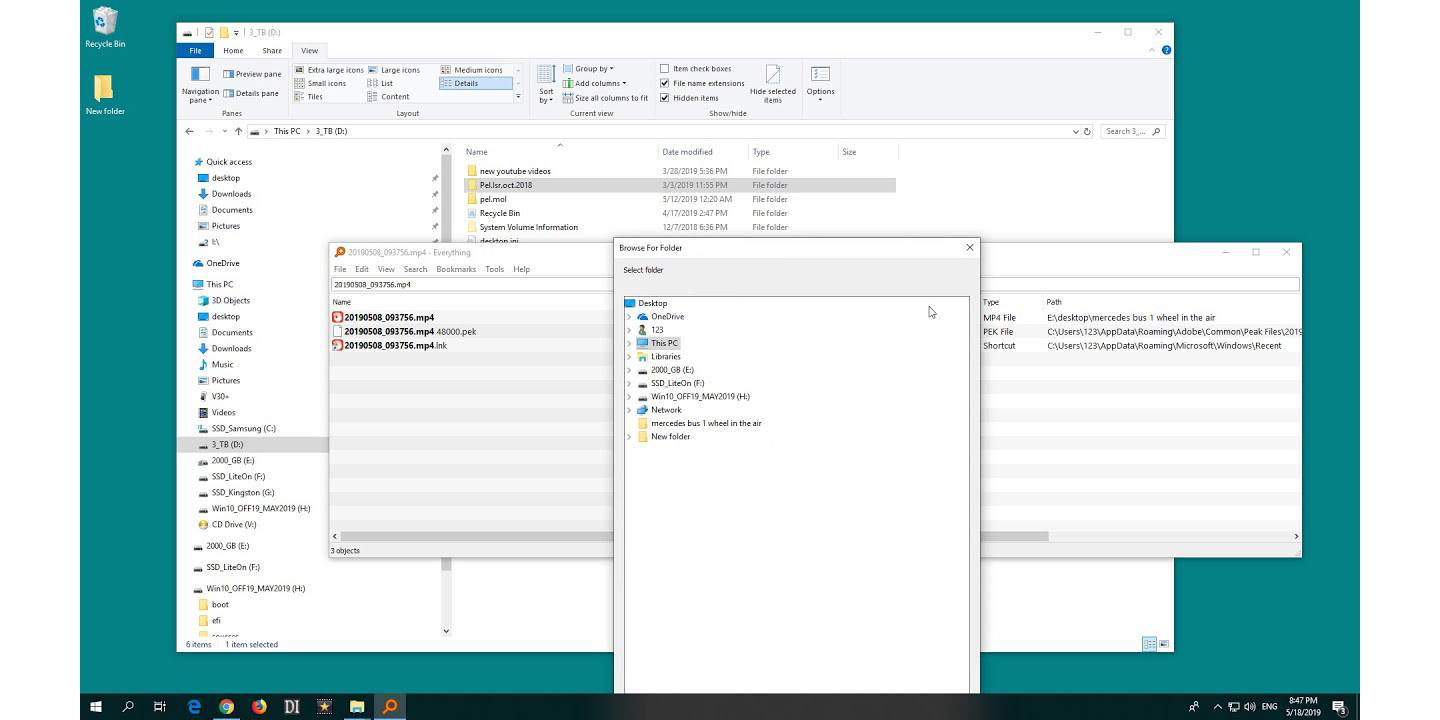Toggle File name extensions checkbox
Screen dimensions: 1440x720
(665, 83)
